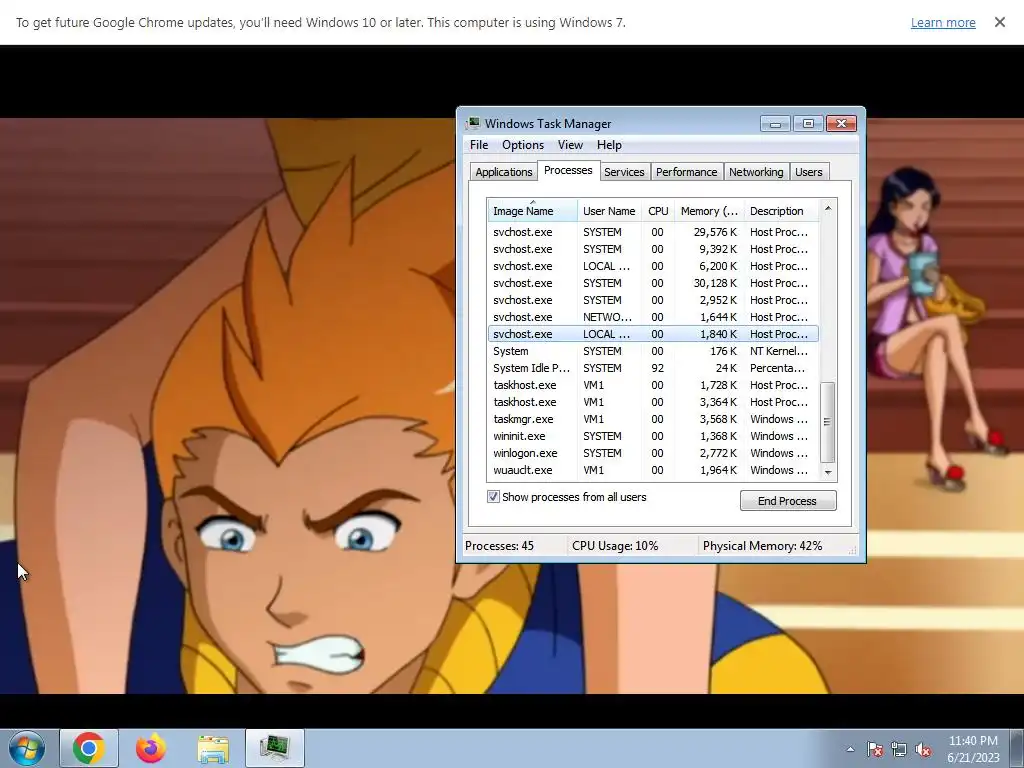Click the process list scrollbar thumb
Image resolution: width=1024 pixels, height=768 pixels.
point(827,422)
